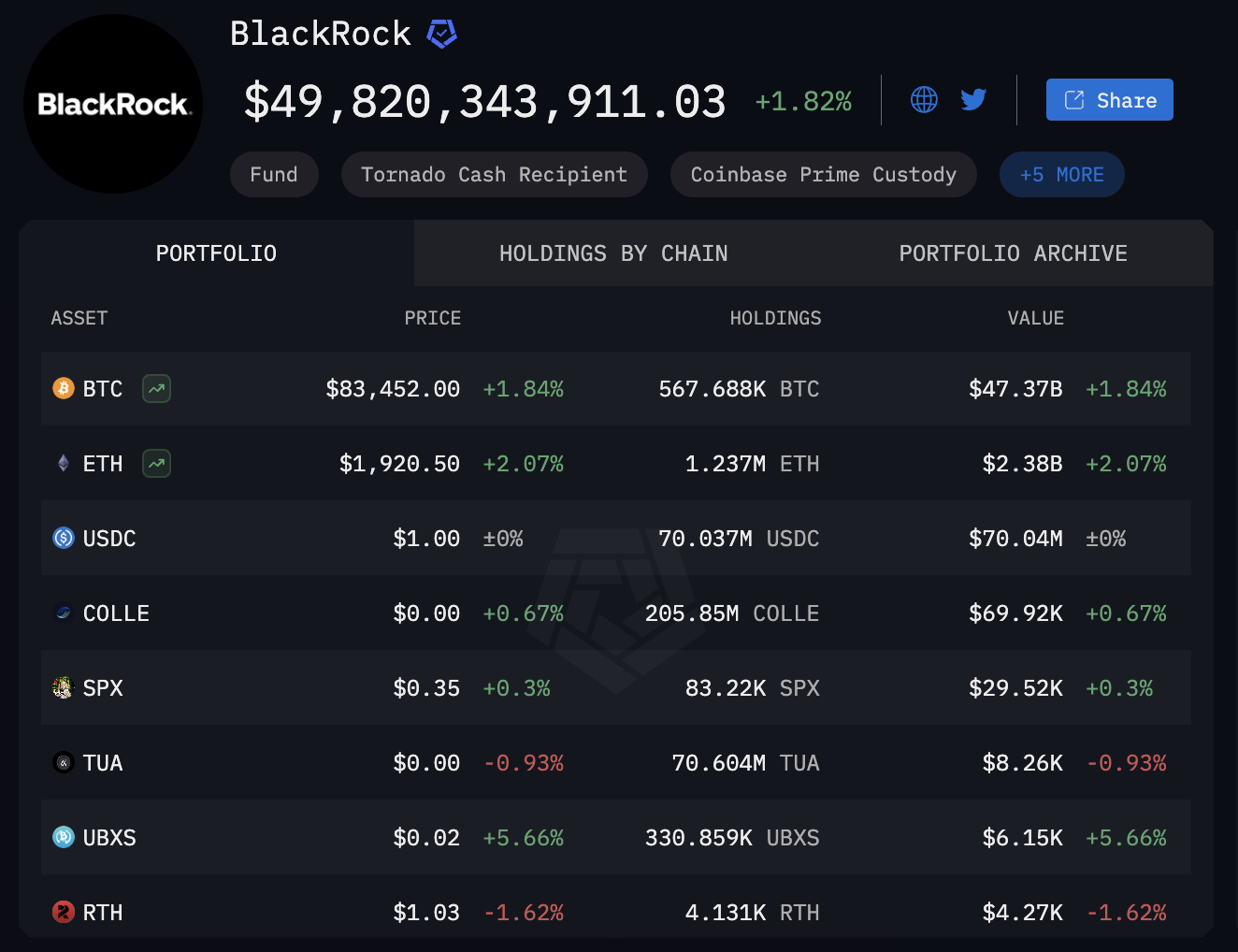Select the Tornado Cash Recipient tag

click(x=494, y=174)
